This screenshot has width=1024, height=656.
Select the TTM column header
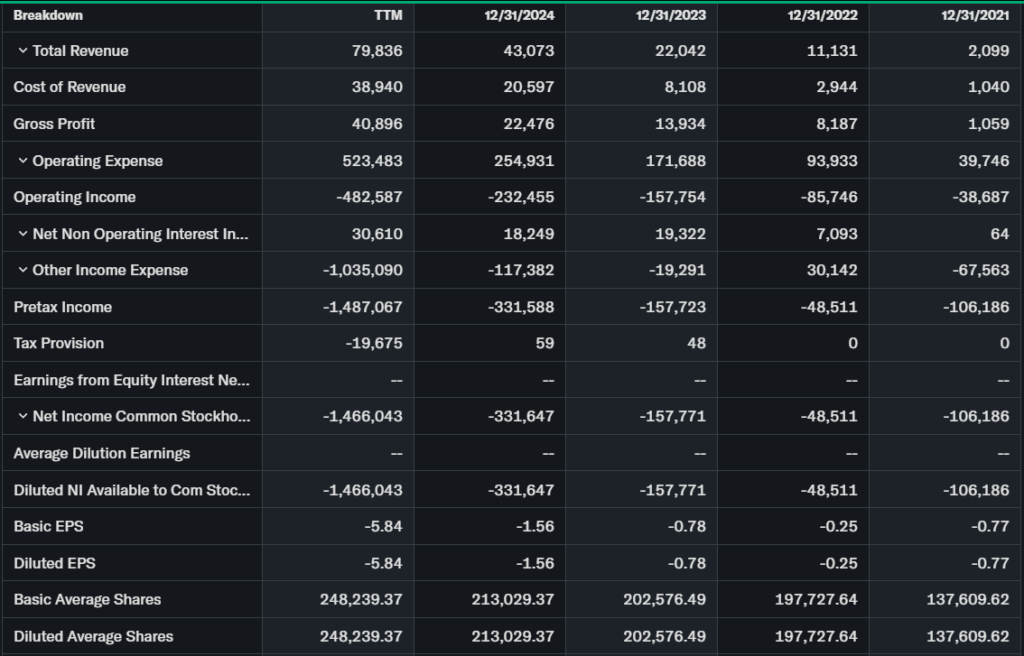pyautogui.click(x=388, y=15)
